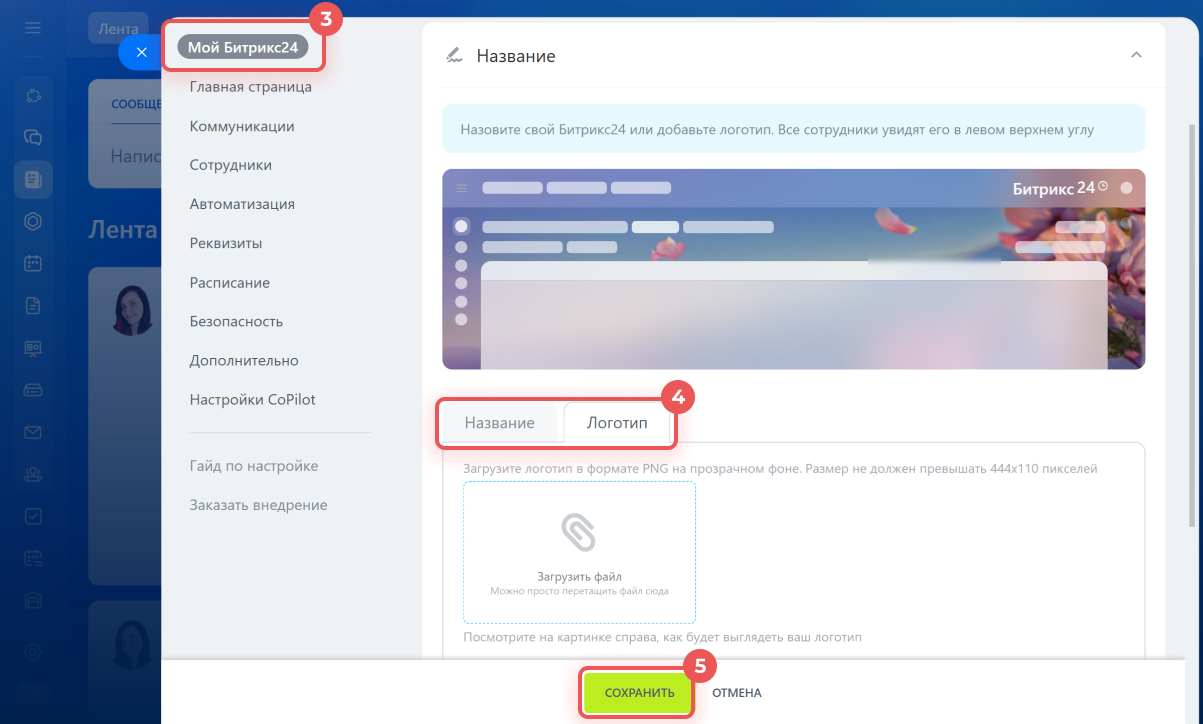Open Реквизиты settings section
Viewport: 1203px width, 724px height.
point(226,243)
